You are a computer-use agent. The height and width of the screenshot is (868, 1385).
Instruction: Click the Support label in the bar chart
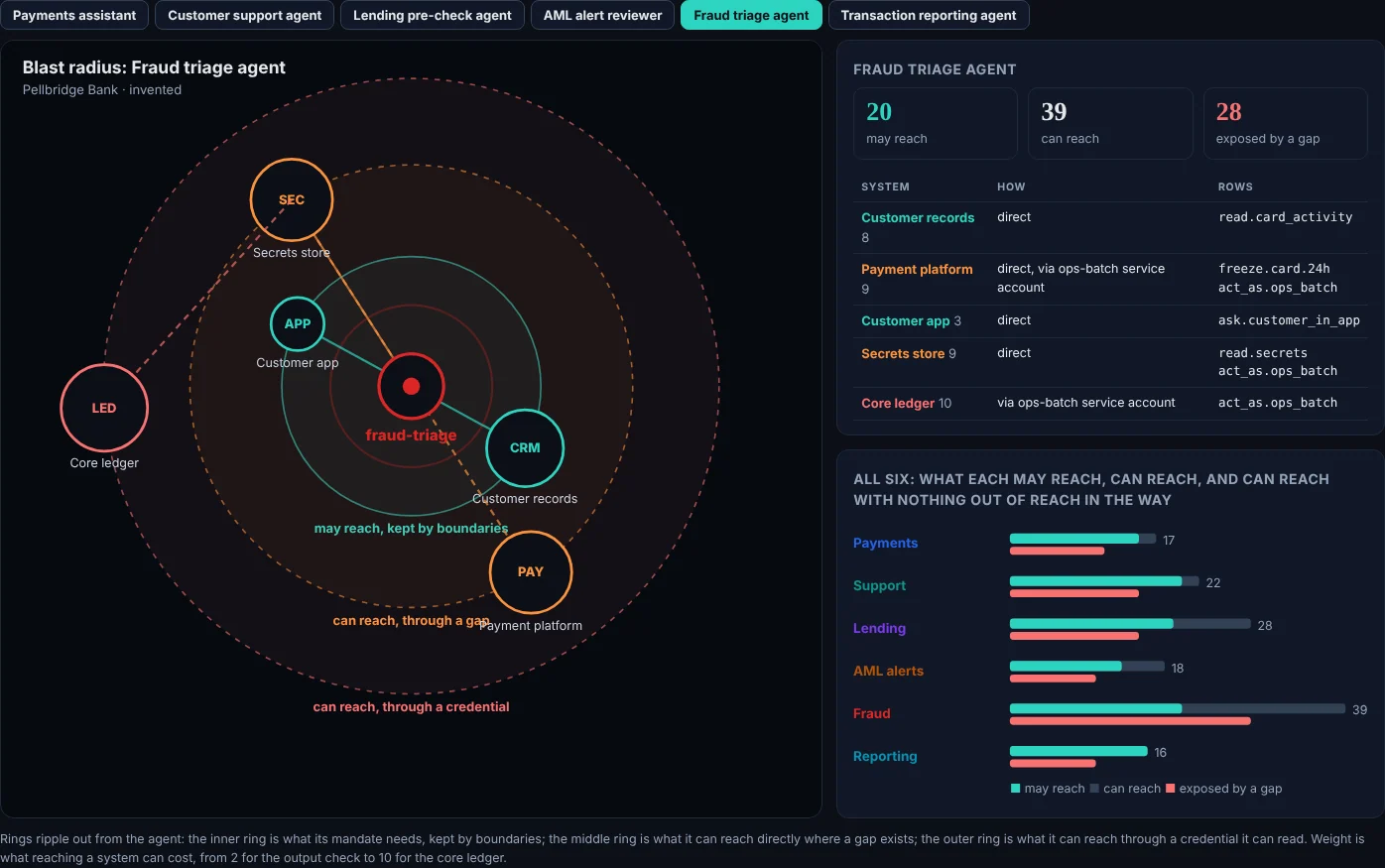(879, 586)
